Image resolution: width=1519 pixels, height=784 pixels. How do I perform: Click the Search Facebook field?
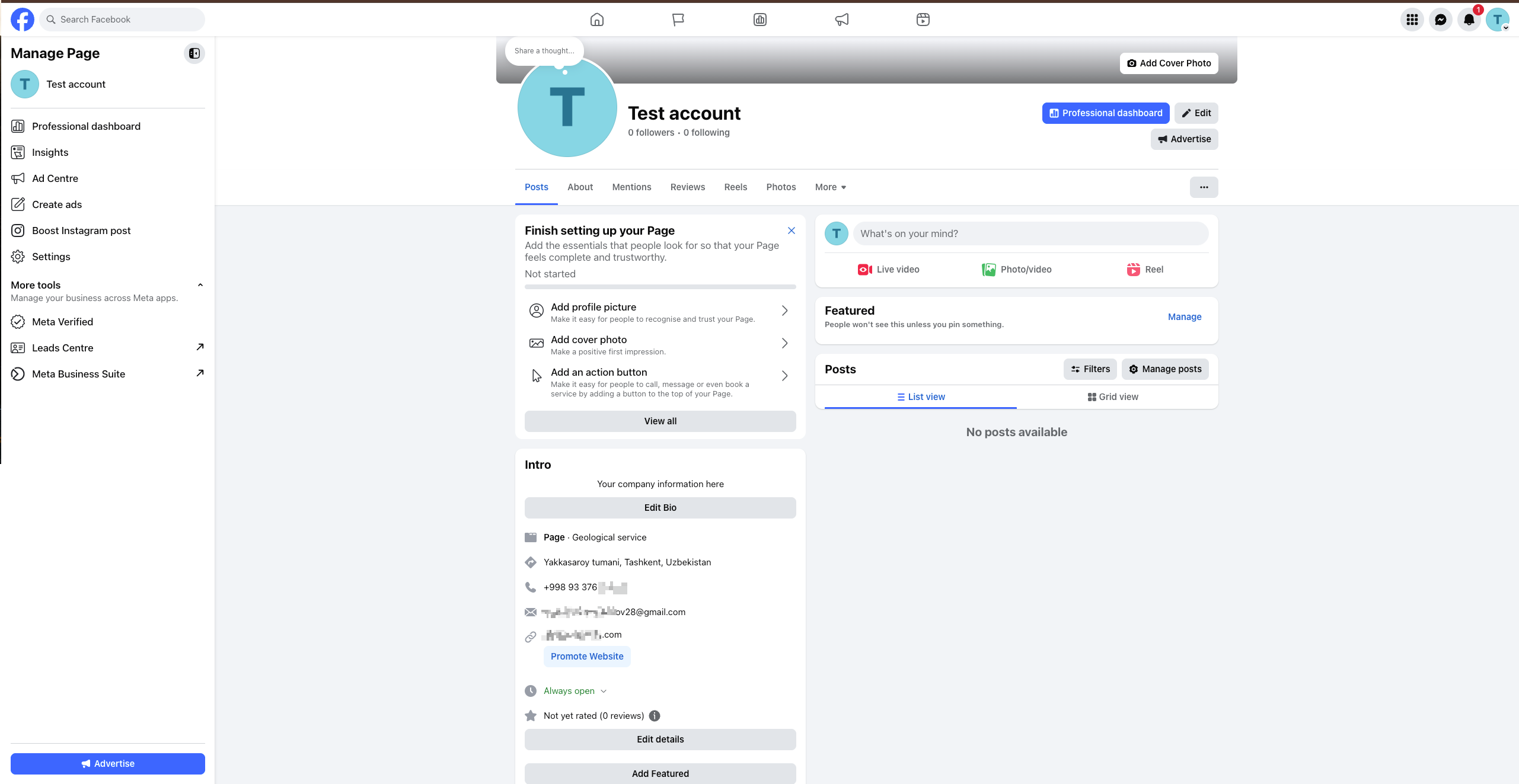pos(122,20)
